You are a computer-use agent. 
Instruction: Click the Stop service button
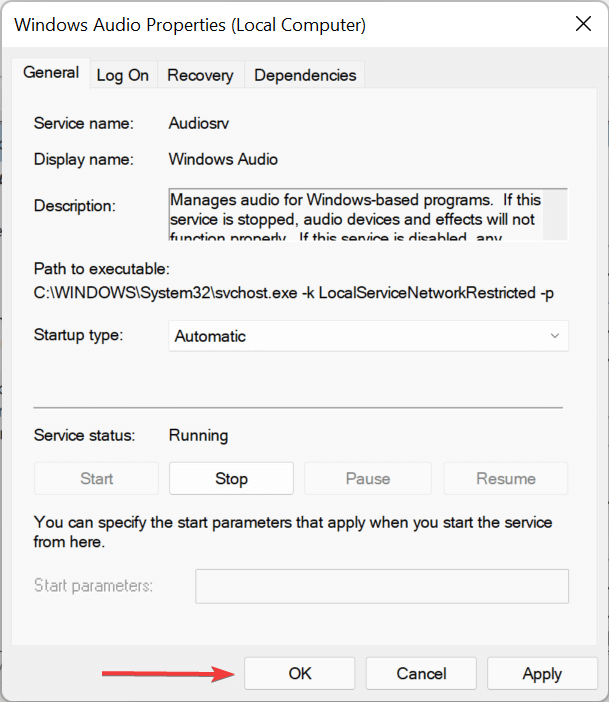click(x=231, y=479)
